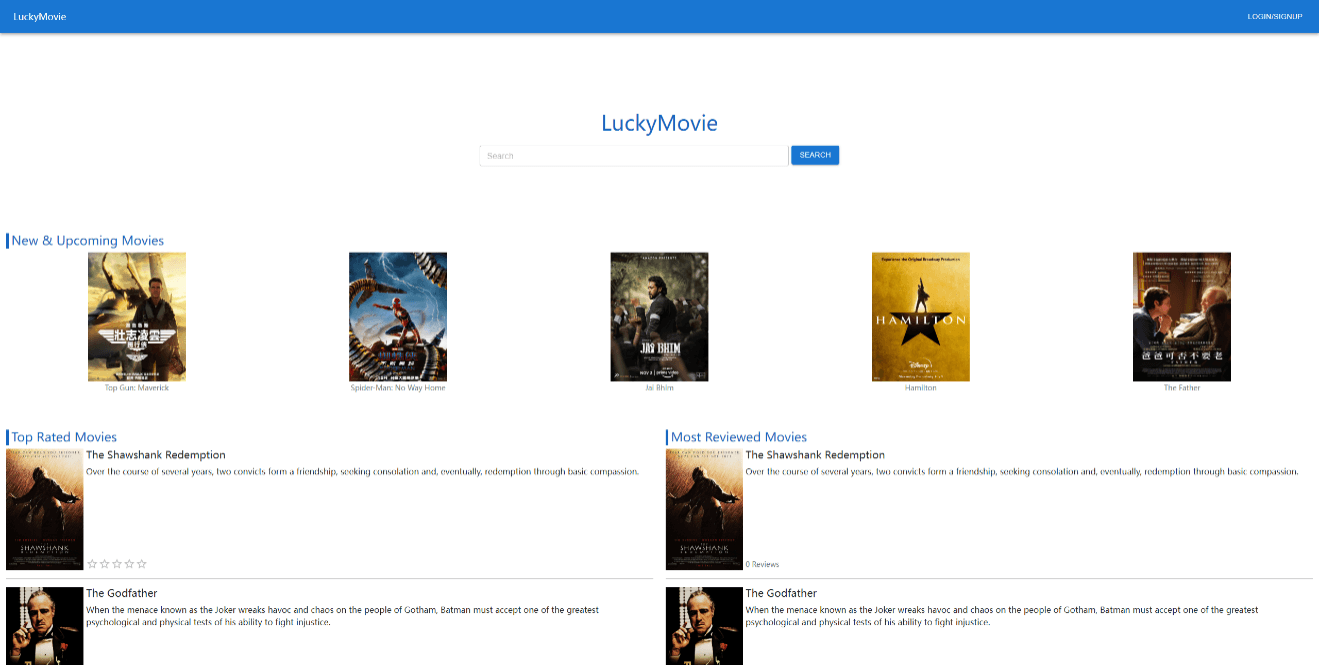1320x669 pixels.
Task: Click the blue SEARCH button
Action: point(815,155)
